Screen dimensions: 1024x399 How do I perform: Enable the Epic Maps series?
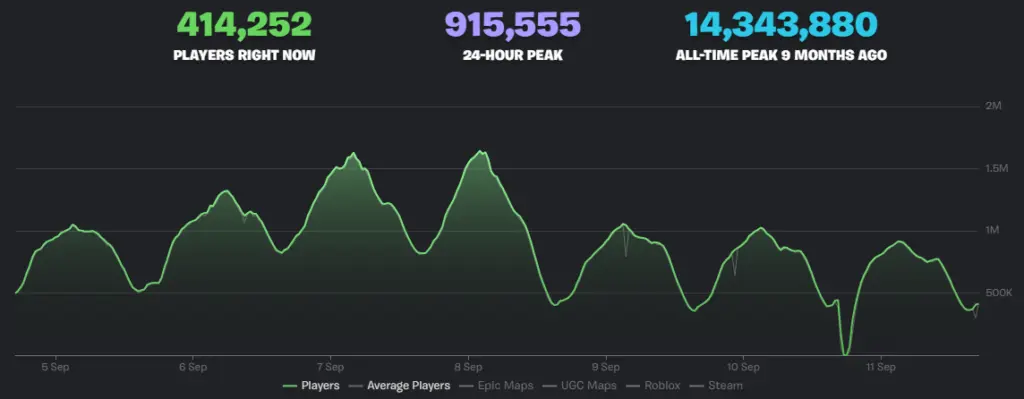[496, 385]
